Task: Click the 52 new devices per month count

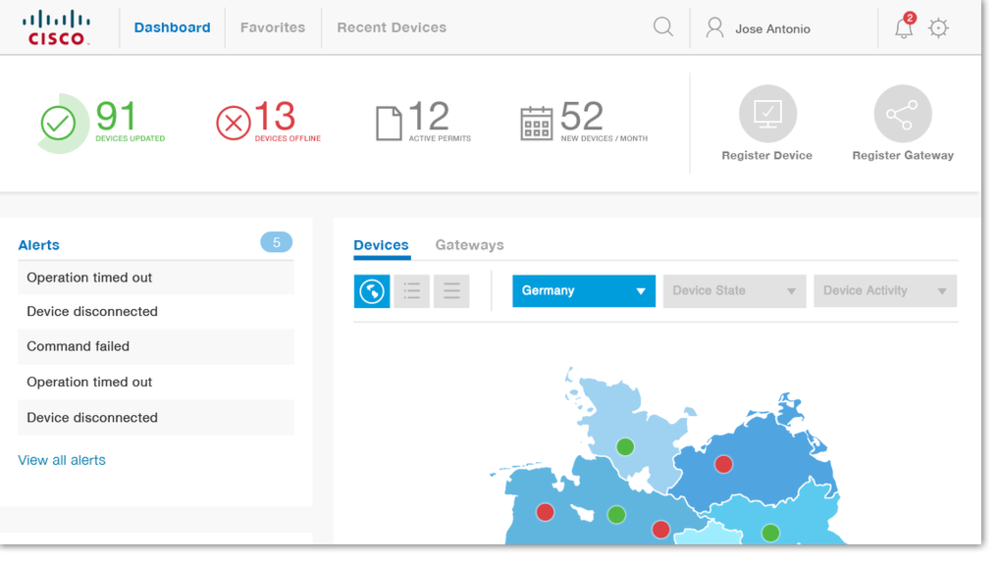Action: pyautogui.click(x=582, y=116)
